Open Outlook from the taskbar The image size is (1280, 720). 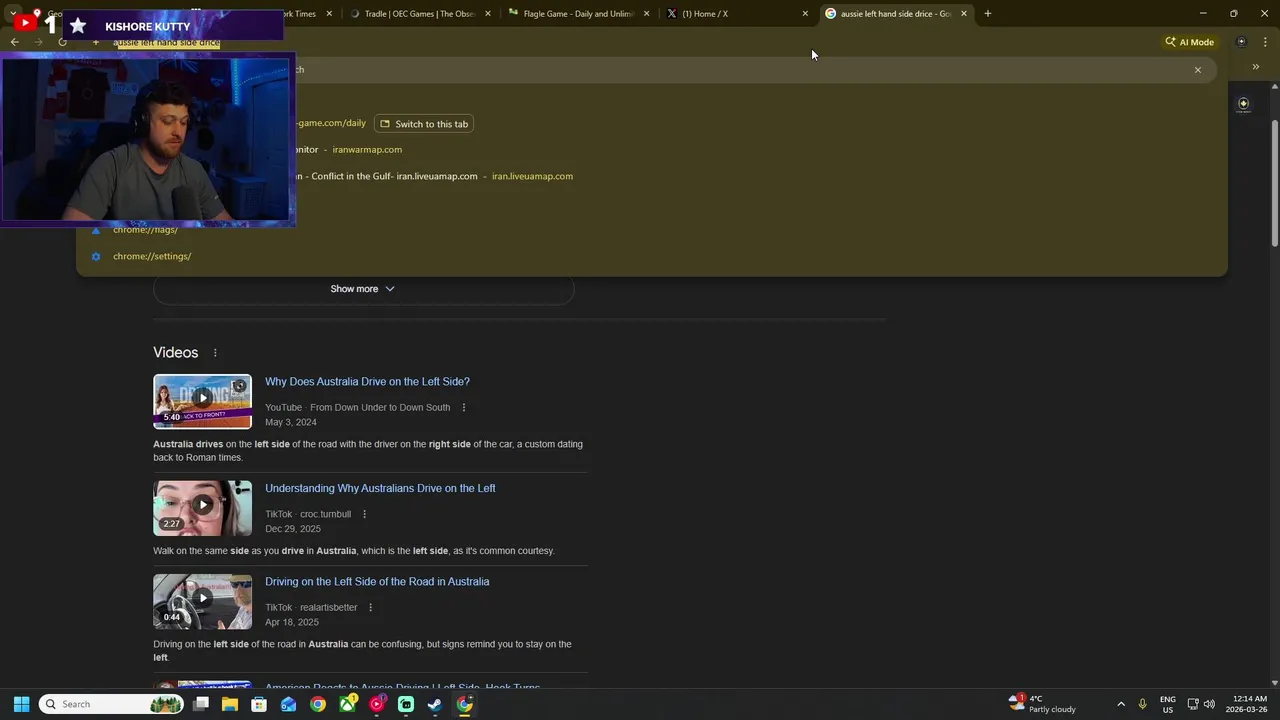(288, 704)
